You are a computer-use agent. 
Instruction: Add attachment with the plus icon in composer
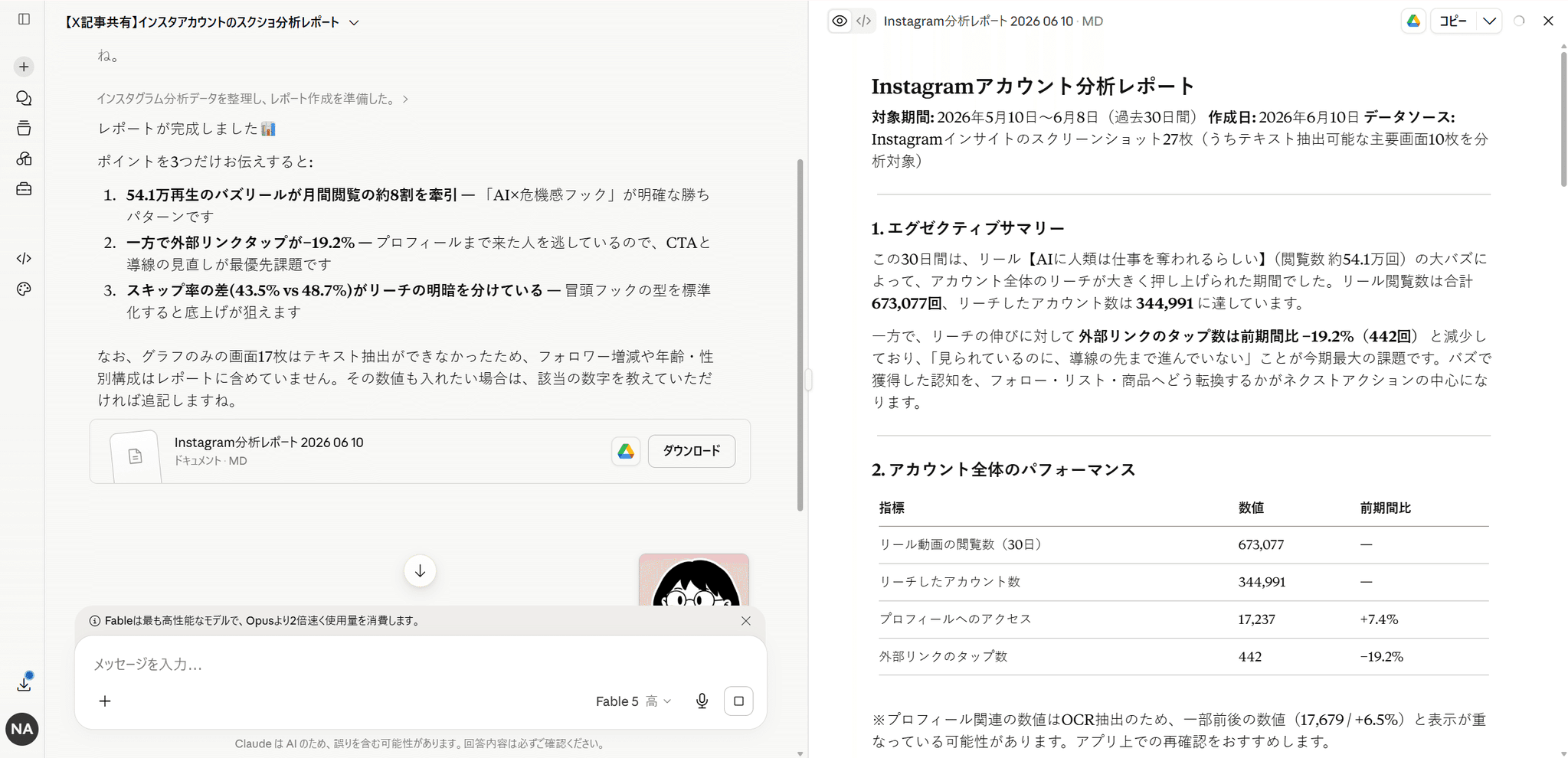tap(105, 701)
